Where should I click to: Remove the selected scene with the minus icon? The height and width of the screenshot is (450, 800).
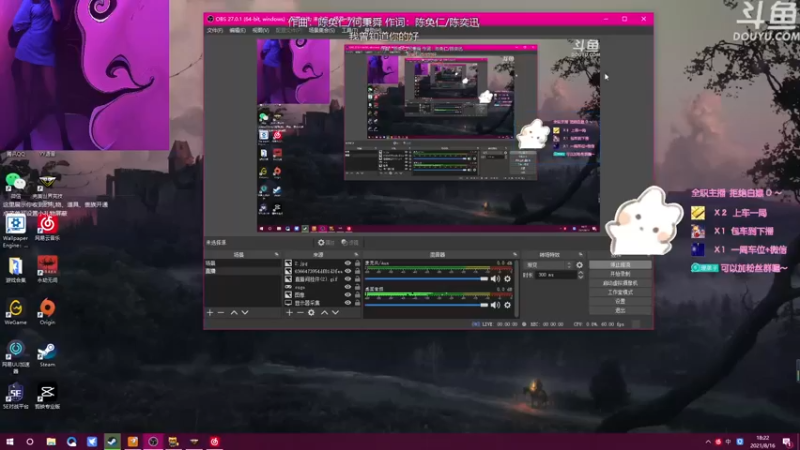pos(221,312)
